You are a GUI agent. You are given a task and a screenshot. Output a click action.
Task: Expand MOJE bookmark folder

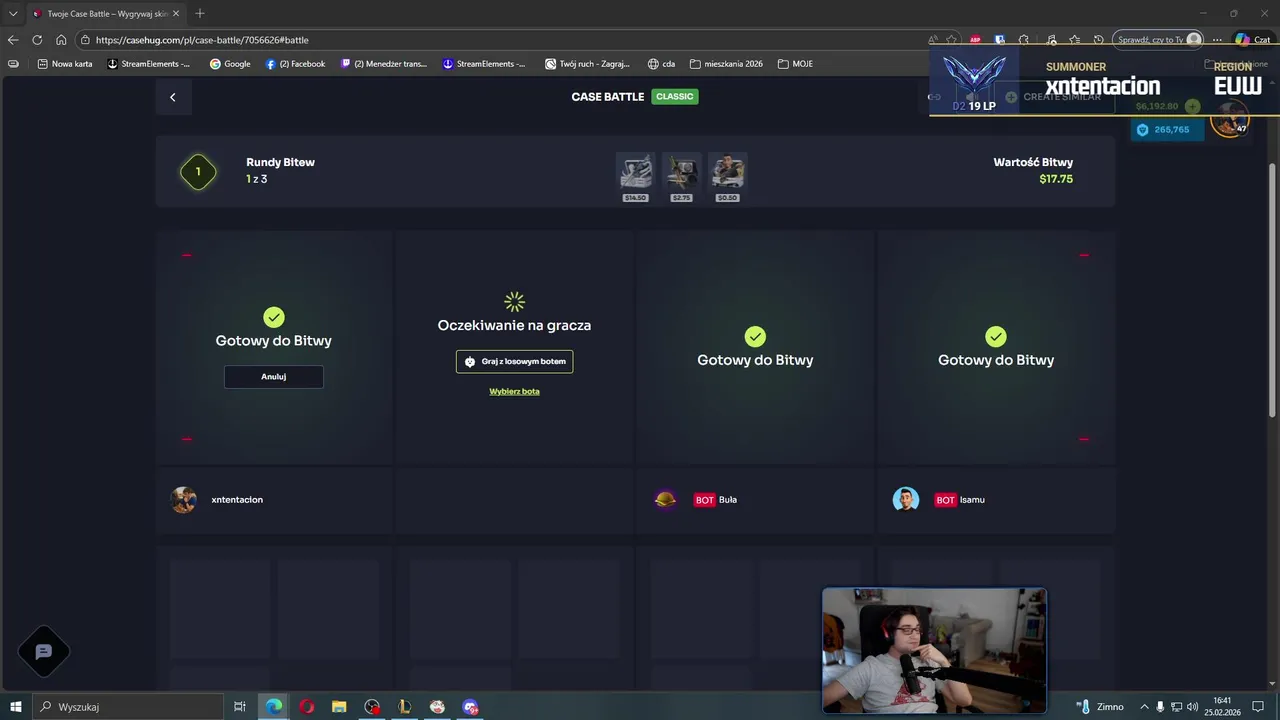(x=795, y=64)
